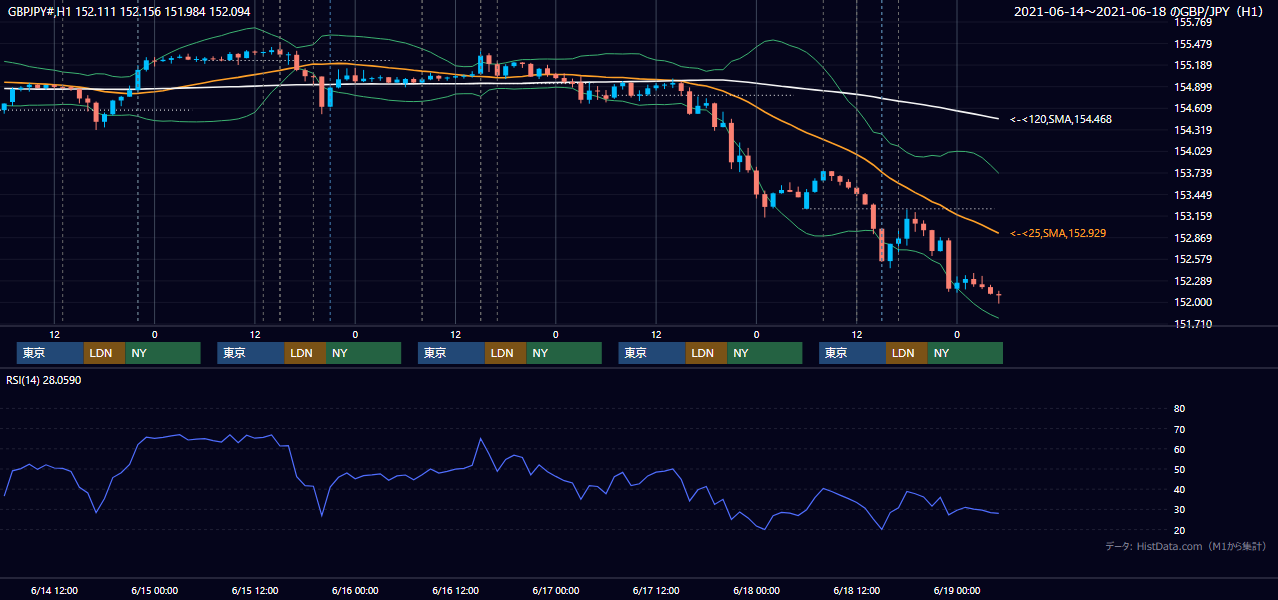Click the RSI 20 level label
This screenshot has height=600, width=1278.
(1179, 530)
